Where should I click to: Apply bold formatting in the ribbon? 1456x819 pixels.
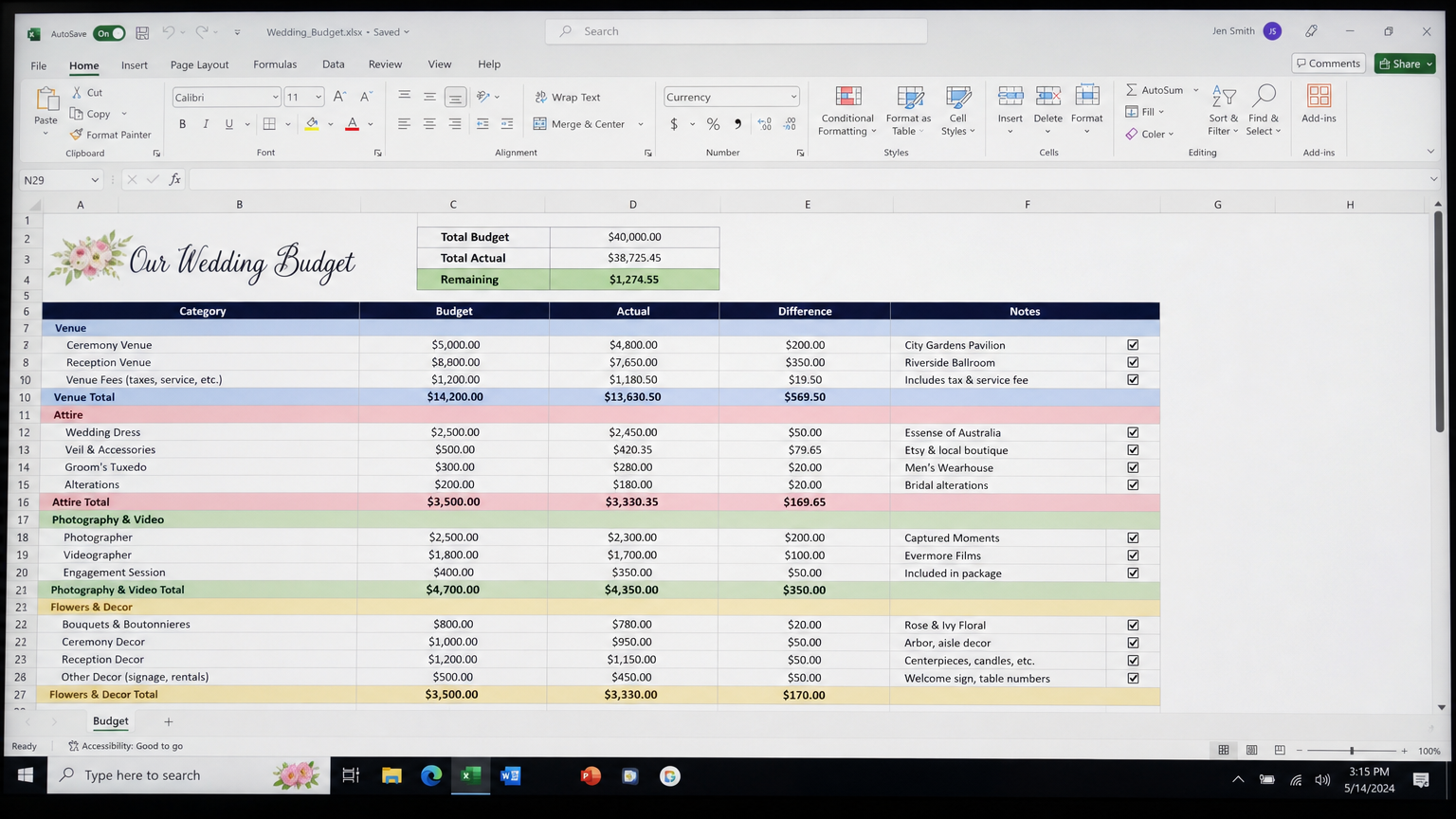pos(182,124)
